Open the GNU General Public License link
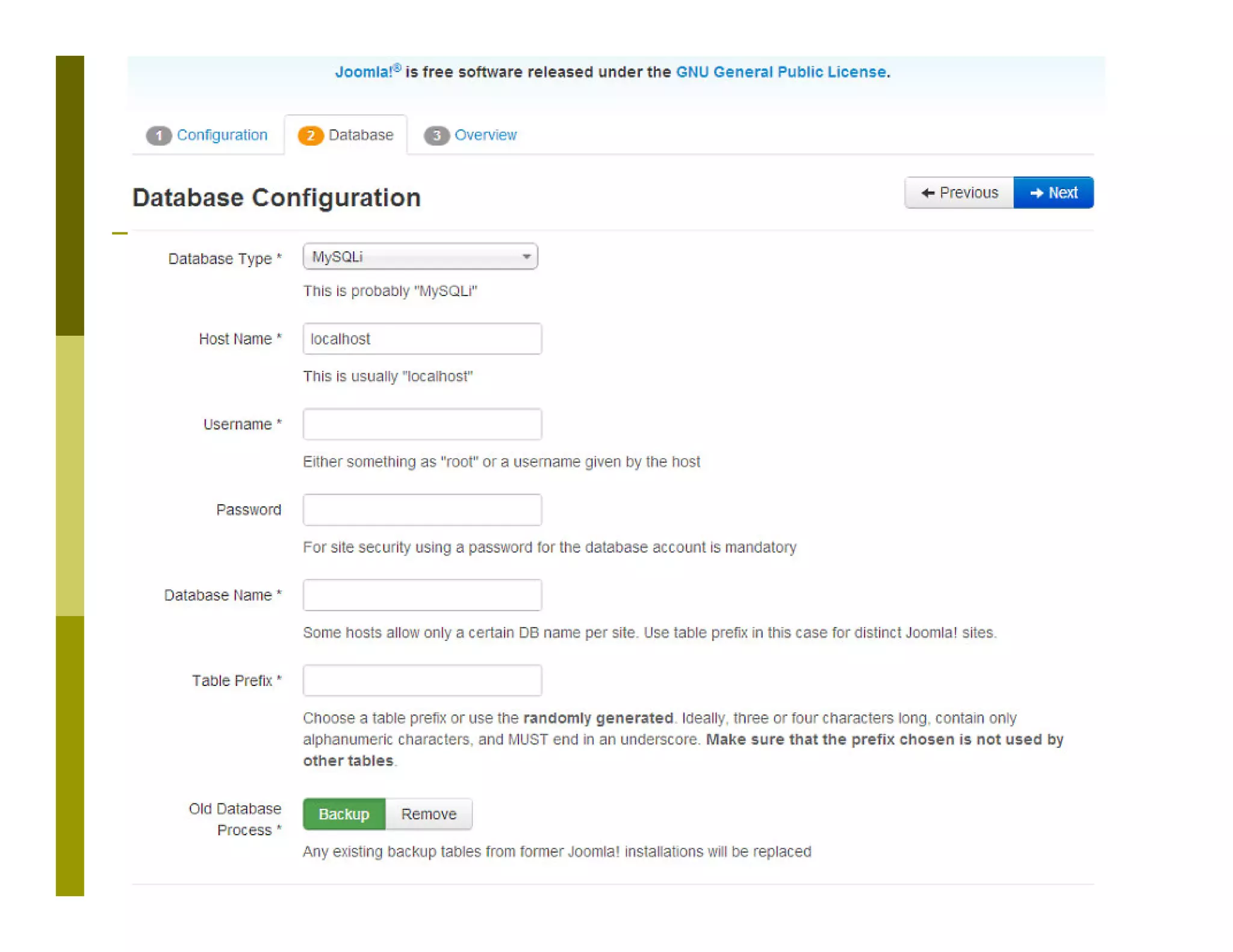 (x=780, y=72)
